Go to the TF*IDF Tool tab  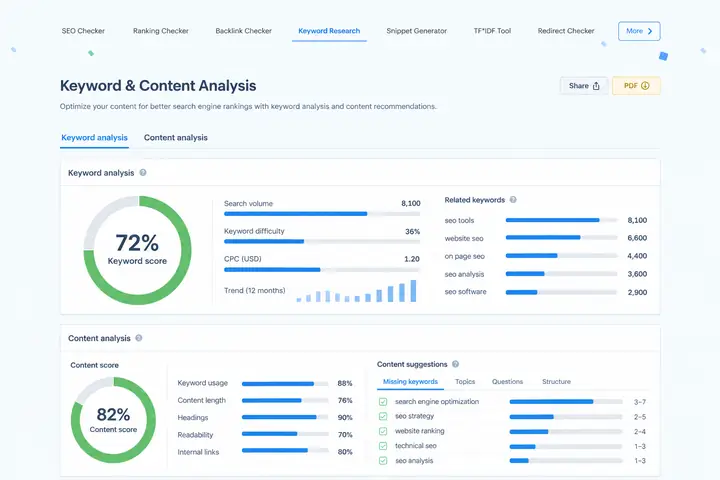tap(492, 31)
